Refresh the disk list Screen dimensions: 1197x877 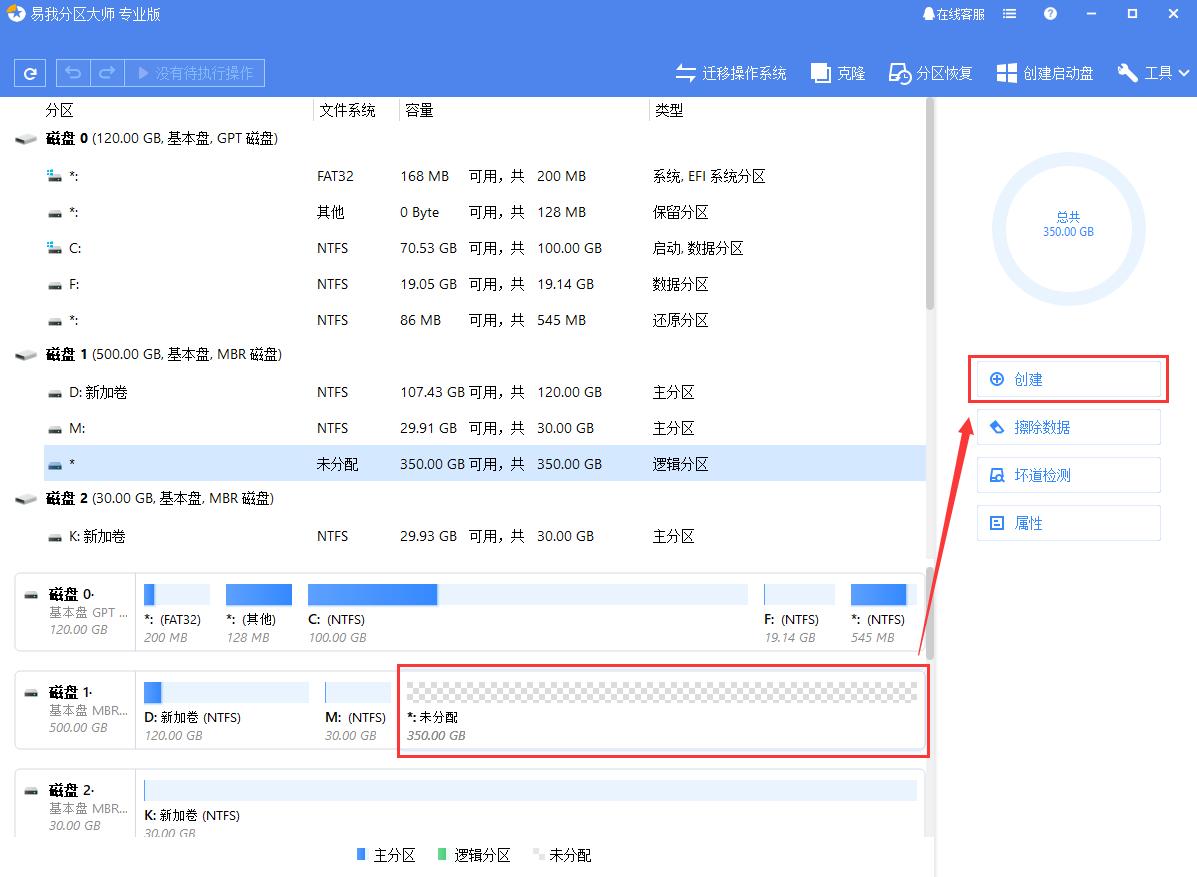[x=29, y=72]
